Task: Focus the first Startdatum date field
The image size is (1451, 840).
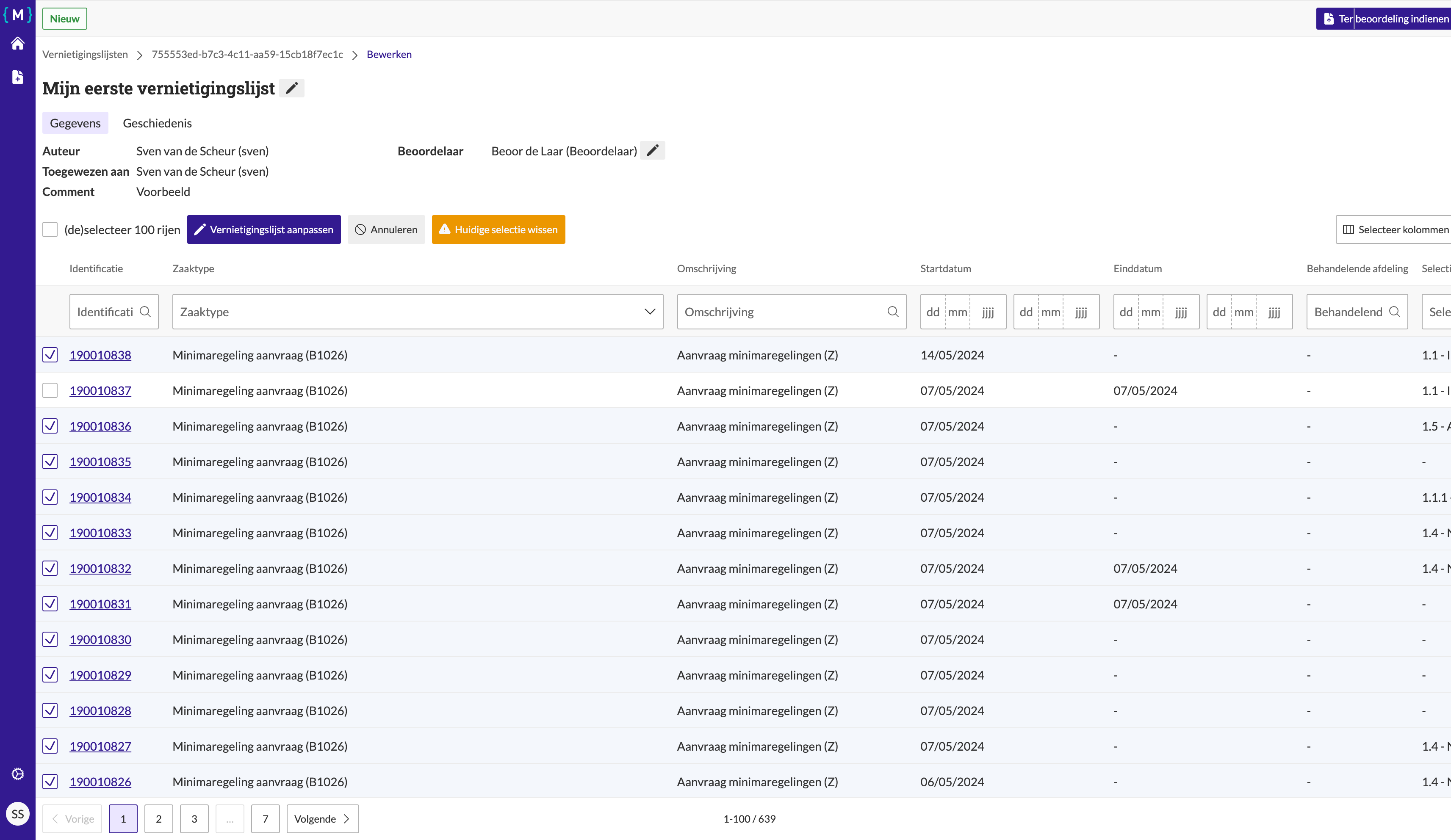Action: [963, 312]
